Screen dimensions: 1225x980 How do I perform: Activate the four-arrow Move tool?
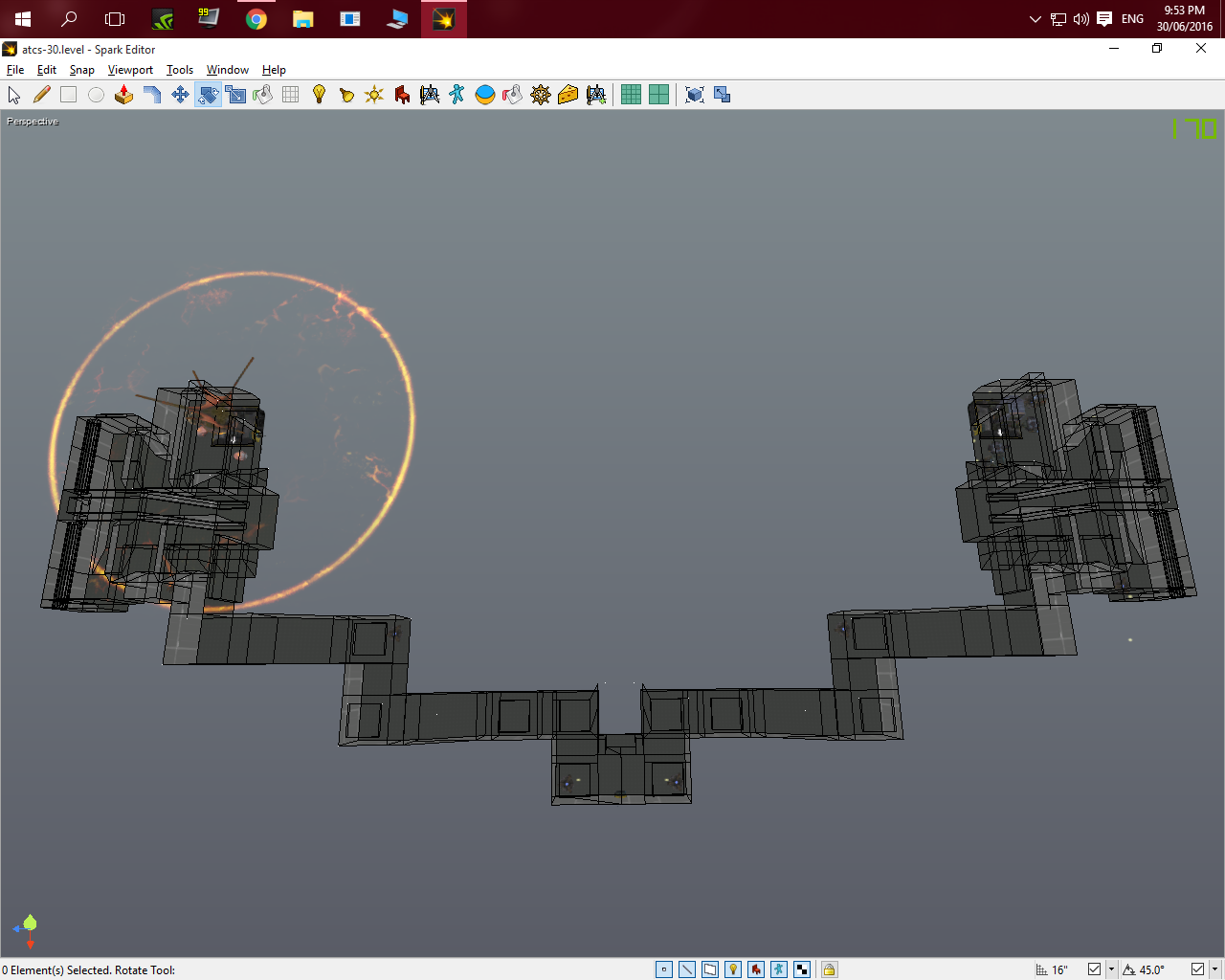point(180,95)
